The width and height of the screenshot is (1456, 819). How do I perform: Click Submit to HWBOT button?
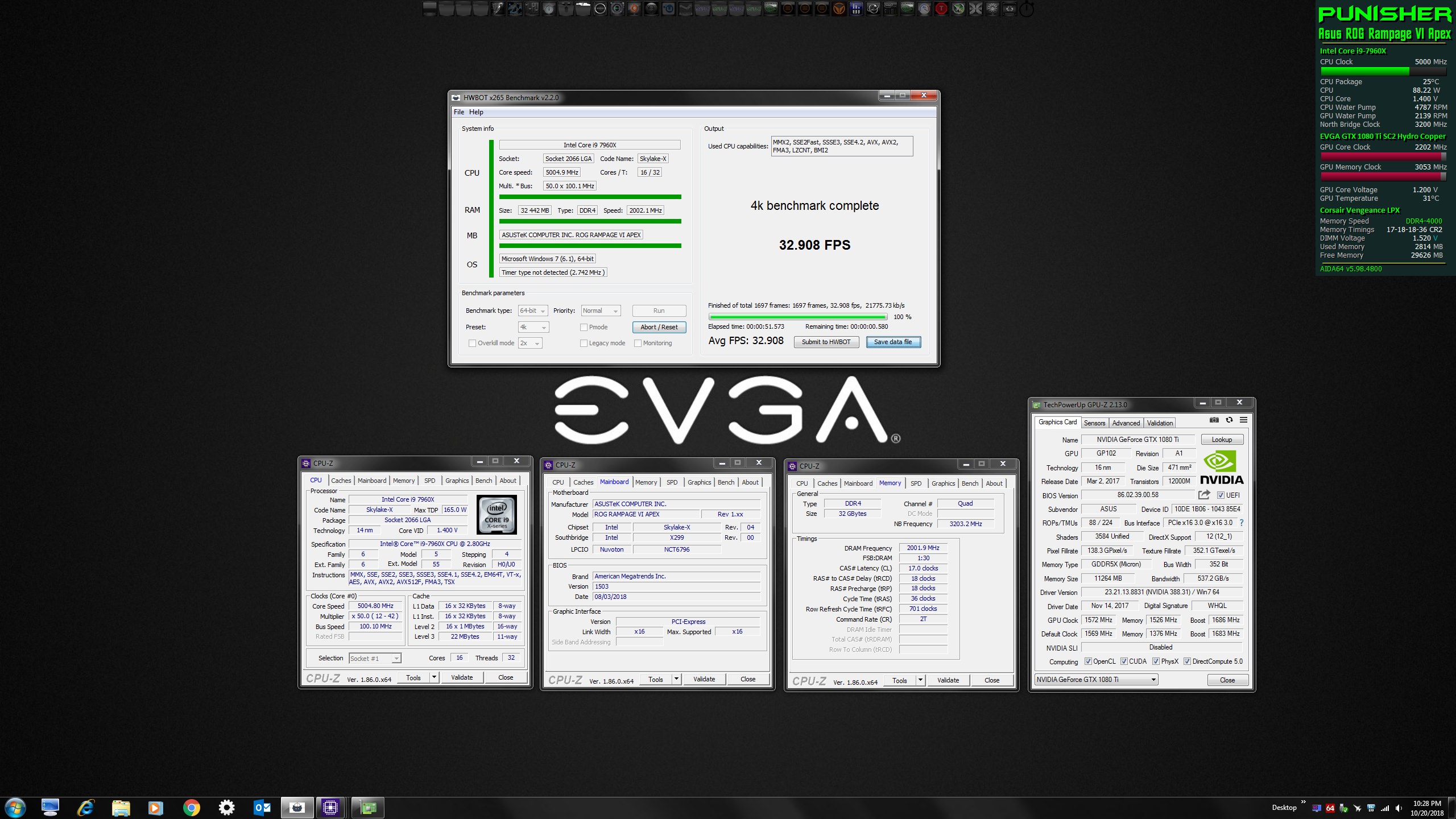(x=826, y=342)
